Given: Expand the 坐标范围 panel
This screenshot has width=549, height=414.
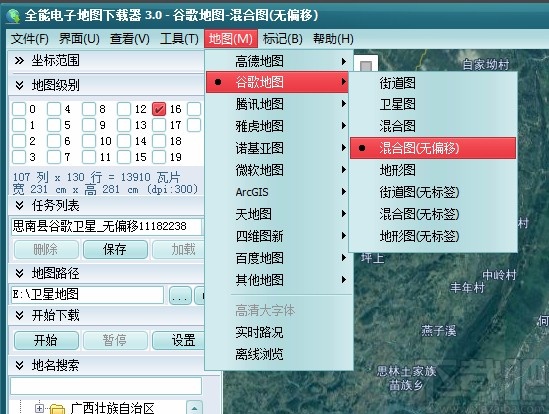Looking at the screenshot, I should click(x=19, y=61).
